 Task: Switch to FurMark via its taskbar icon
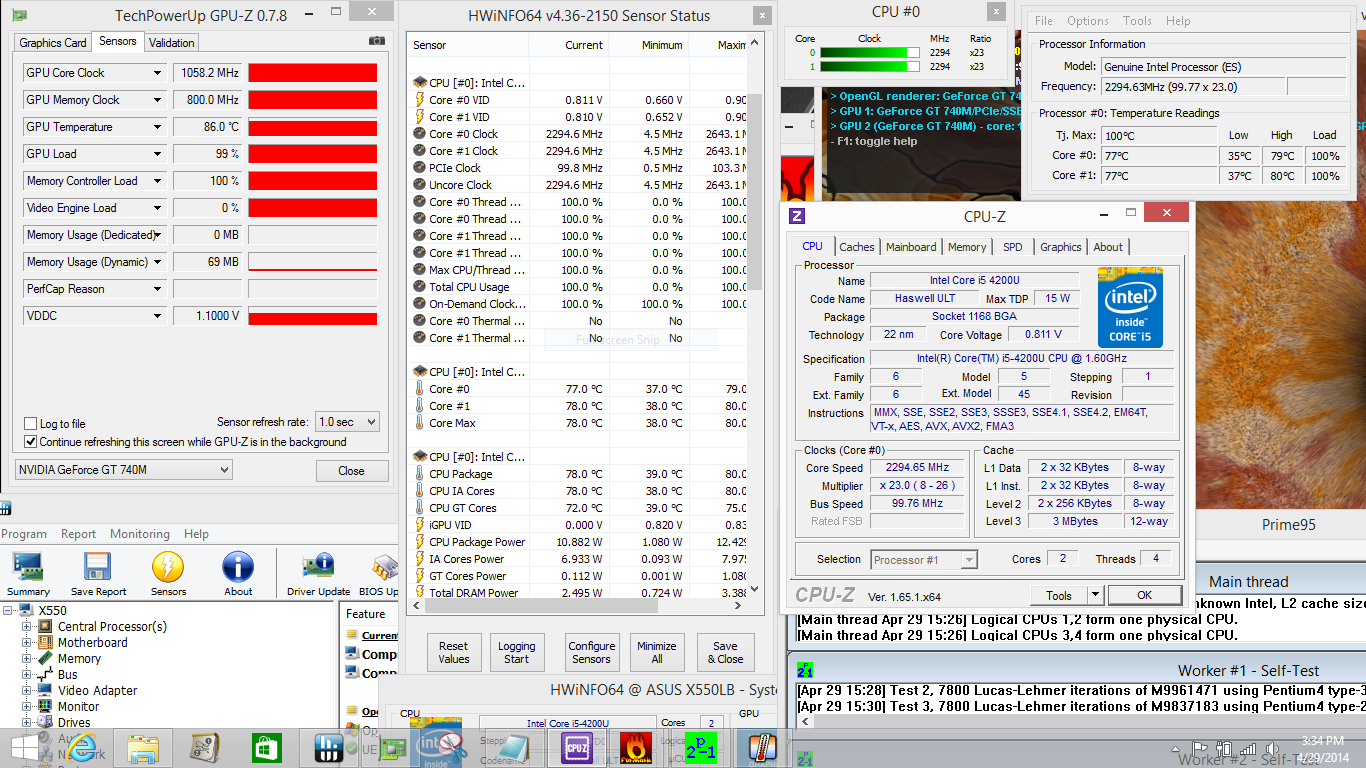pyautogui.click(x=637, y=746)
